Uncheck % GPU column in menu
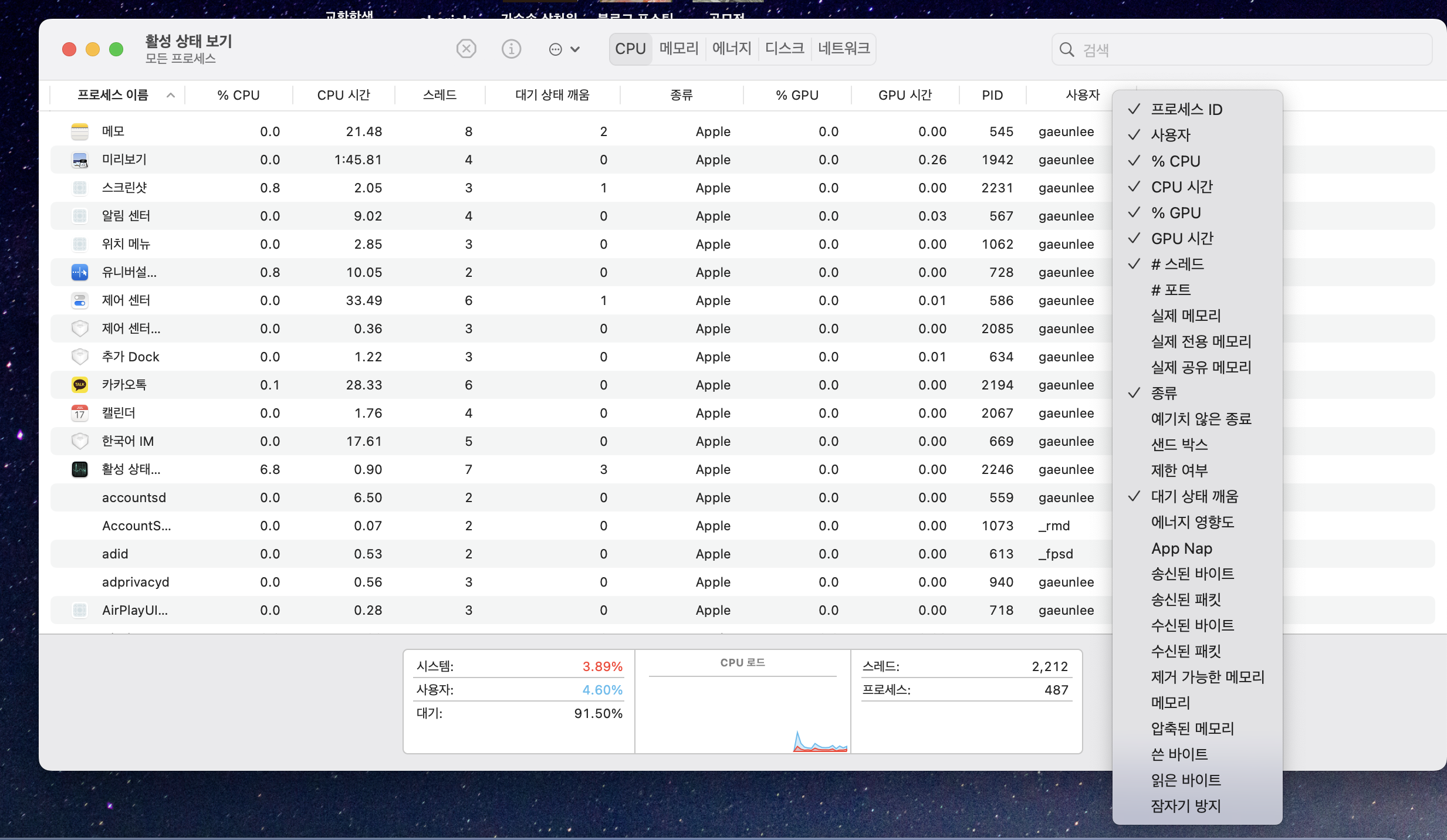 pyautogui.click(x=1197, y=212)
